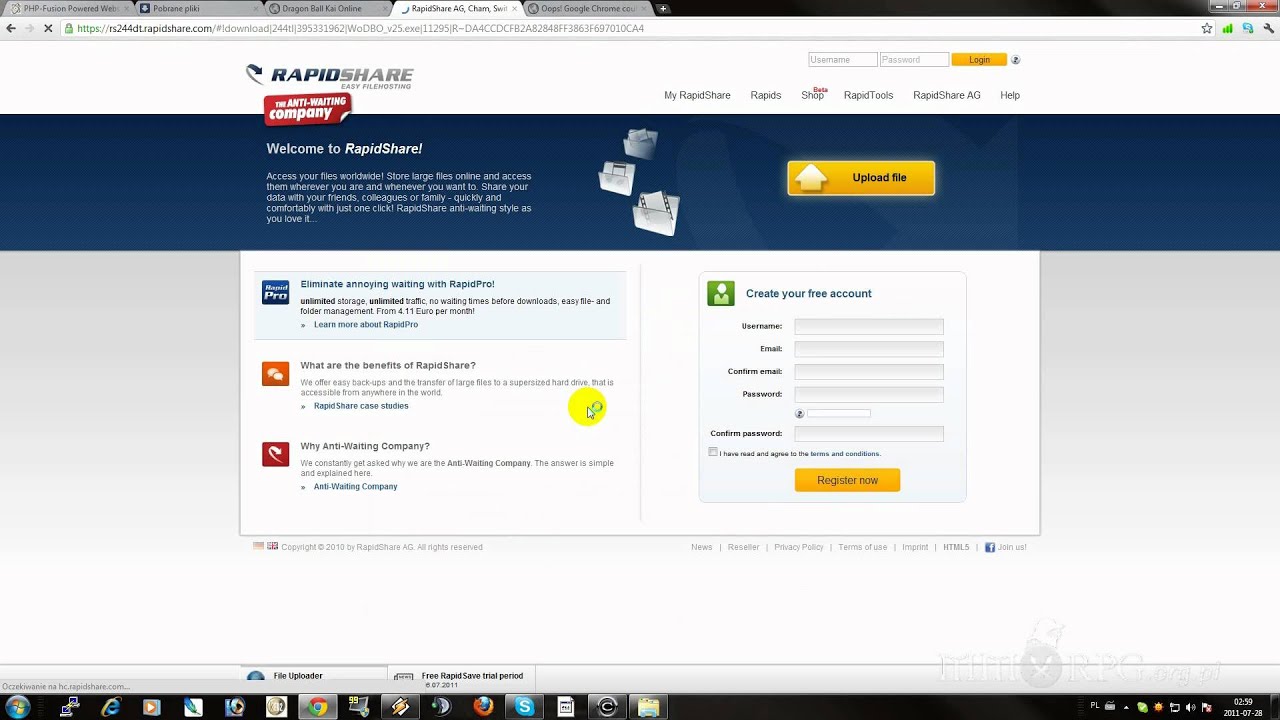Click the RapidPro icon
This screenshot has height=720, width=1280.
275,292
